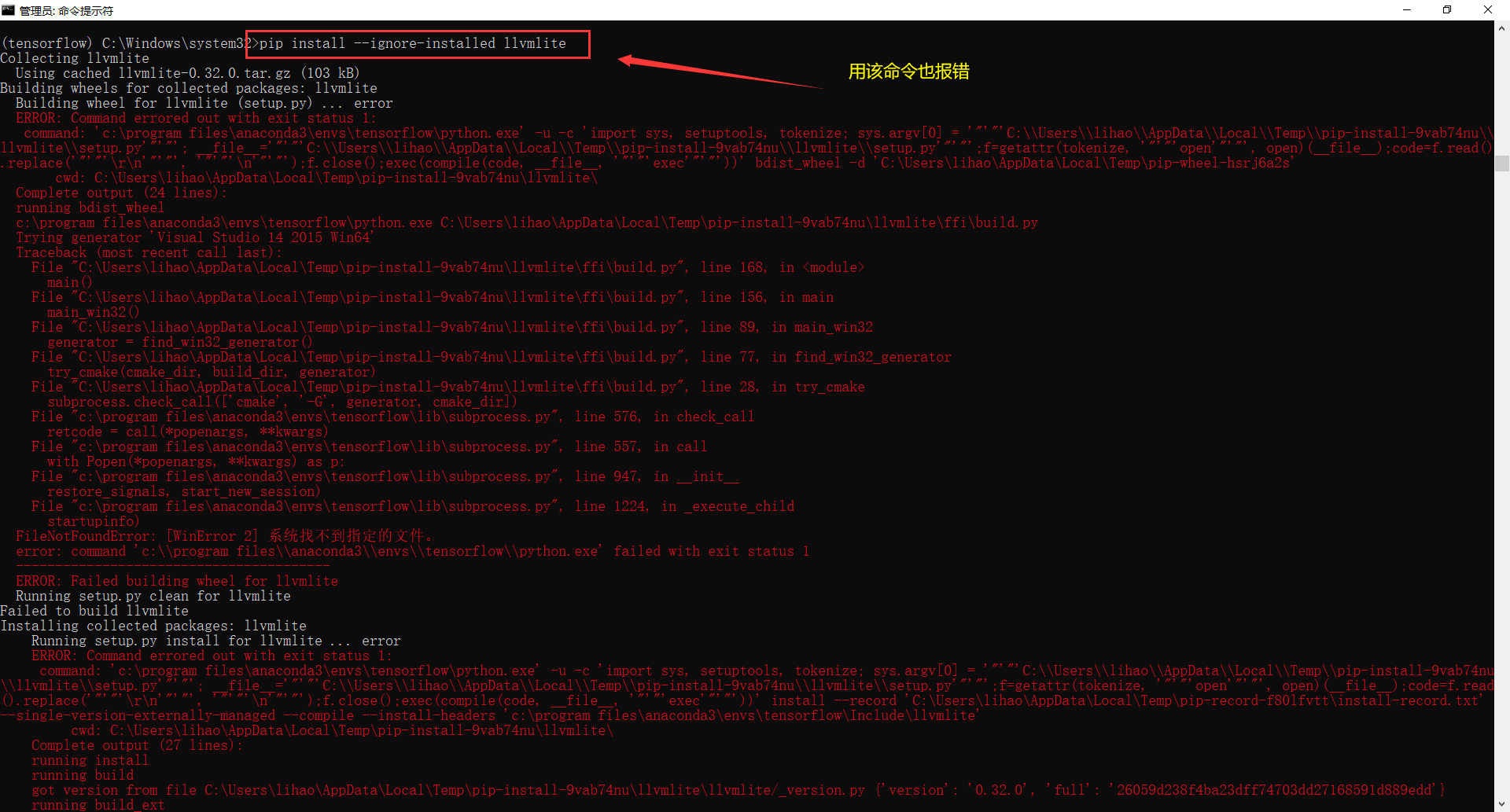The width and height of the screenshot is (1510, 812).
Task: Click the Trying generator Visual Studio 14 line
Action: (x=194, y=237)
